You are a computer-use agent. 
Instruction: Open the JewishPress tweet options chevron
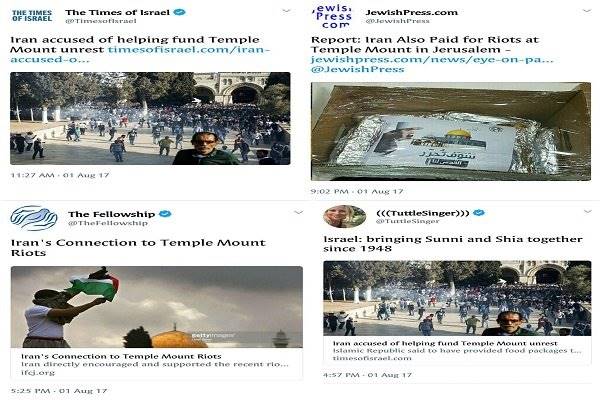coord(587,11)
